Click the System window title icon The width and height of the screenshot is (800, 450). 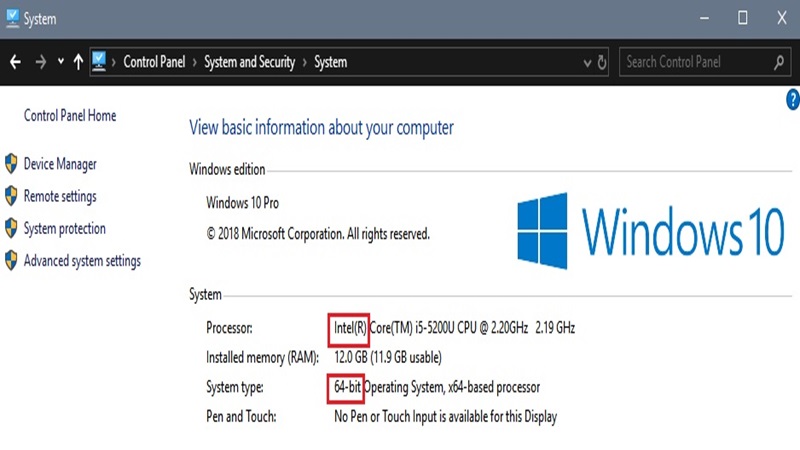point(12,18)
